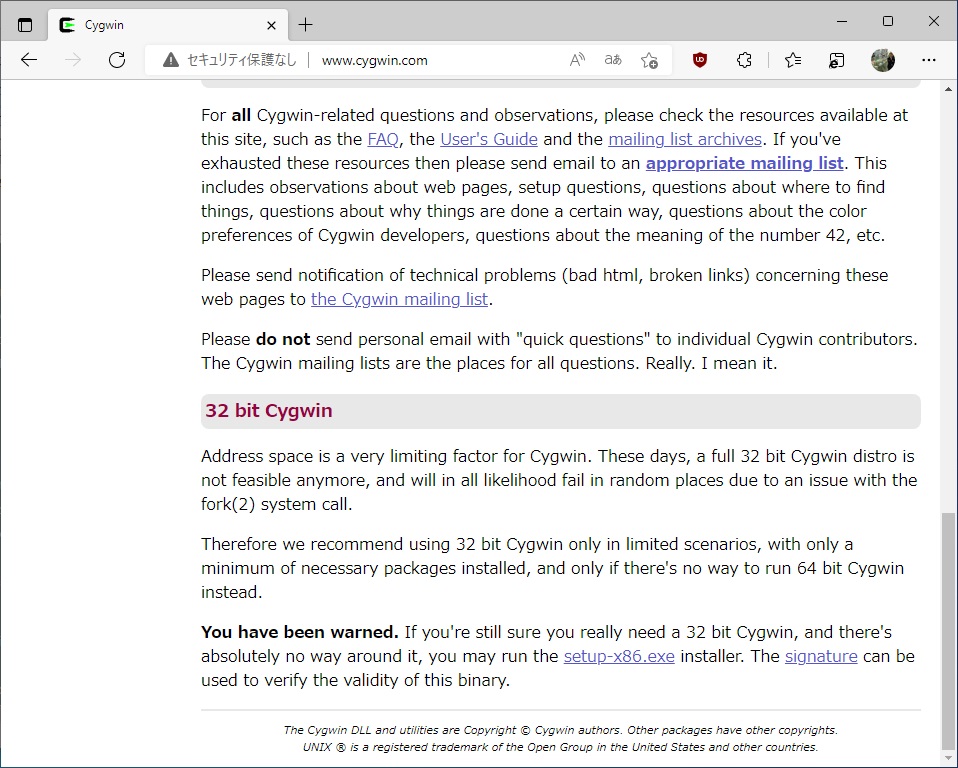Screen dimensions: 958x768
Task: Minimize the browser window
Action: (842, 21)
